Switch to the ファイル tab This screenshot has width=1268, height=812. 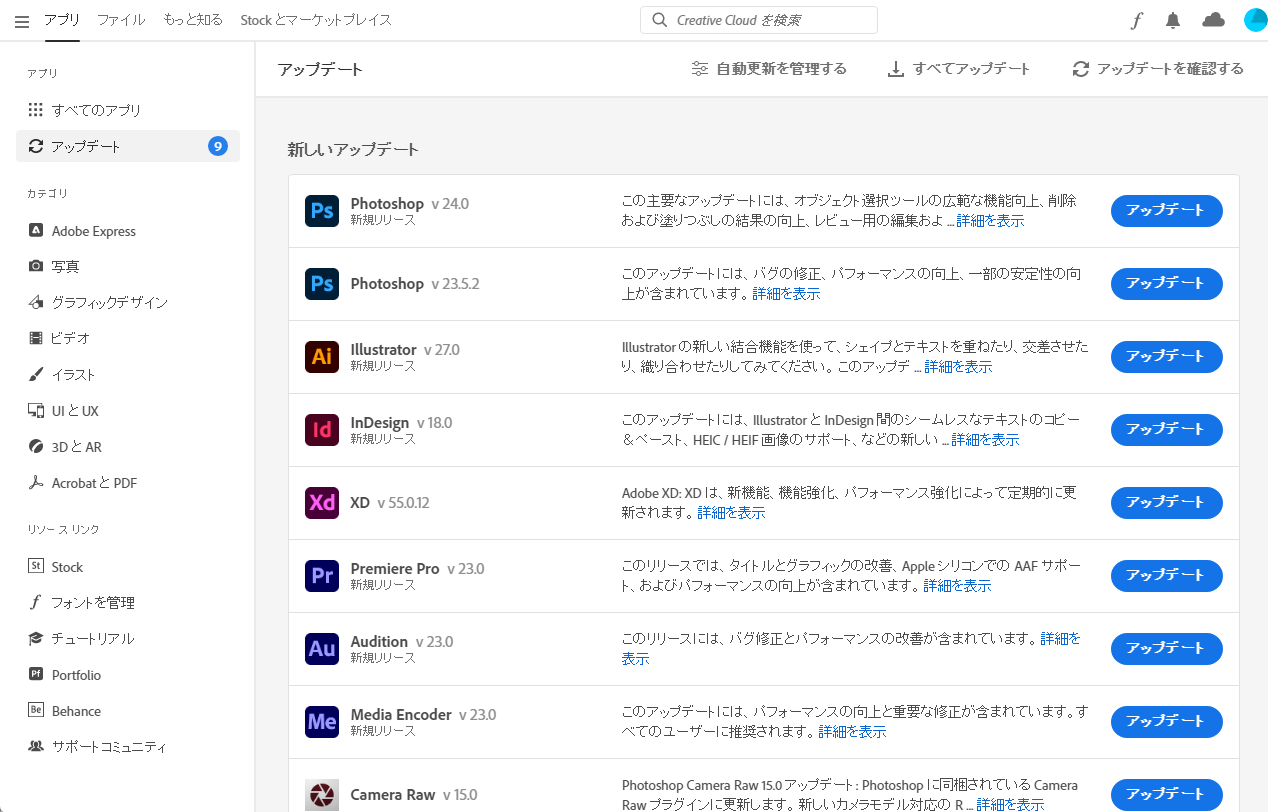tap(121, 20)
